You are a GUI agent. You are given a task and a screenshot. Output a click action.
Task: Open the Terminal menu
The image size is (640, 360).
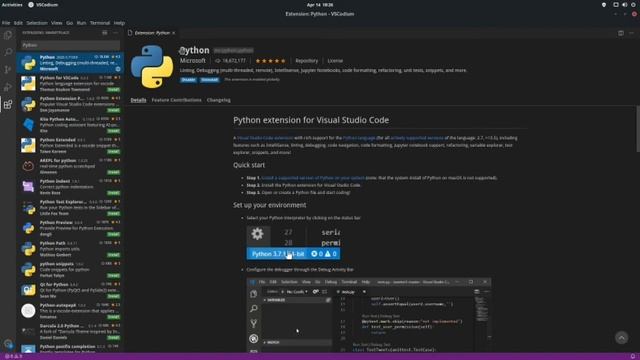[x=100, y=23]
